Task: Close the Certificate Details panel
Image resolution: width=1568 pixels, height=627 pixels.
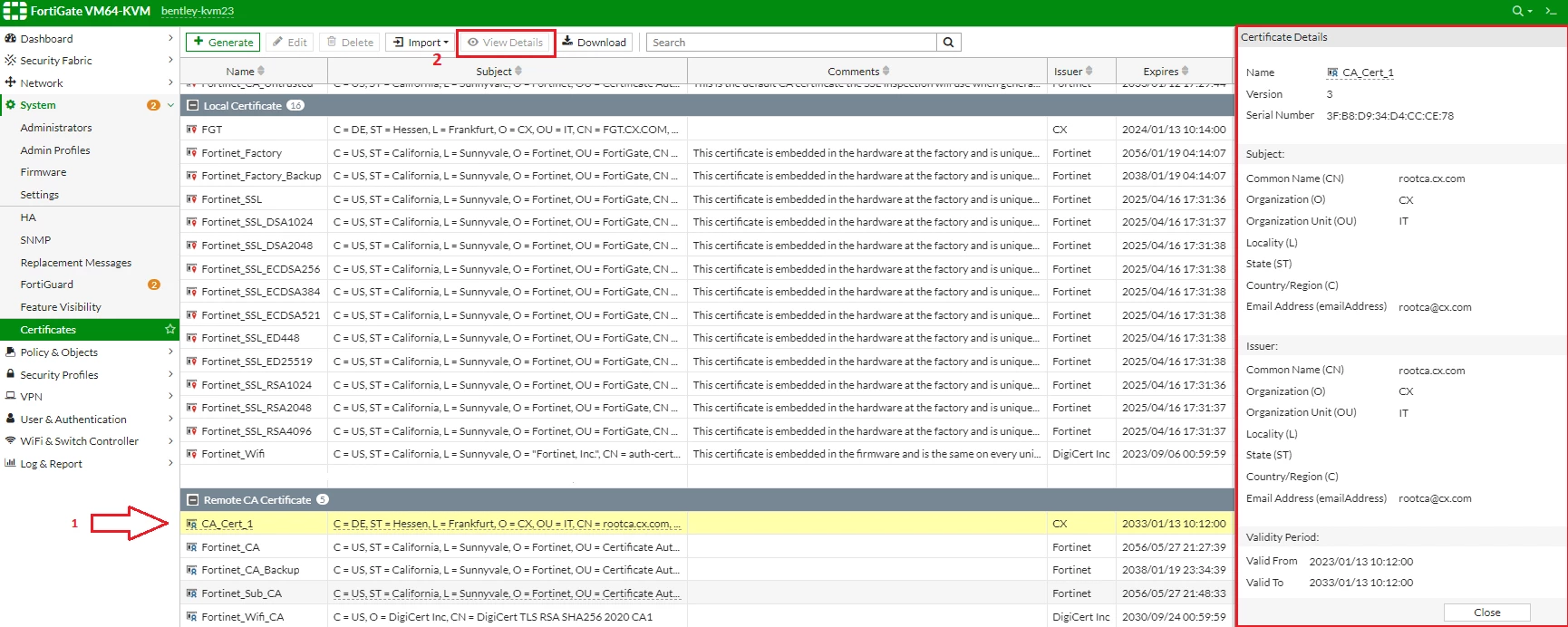Action: pyautogui.click(x=1486, y=613)
